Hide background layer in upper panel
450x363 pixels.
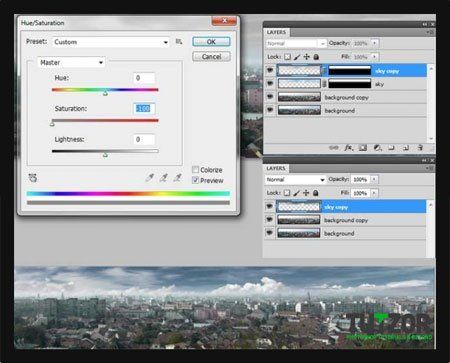tap(270, 110)
